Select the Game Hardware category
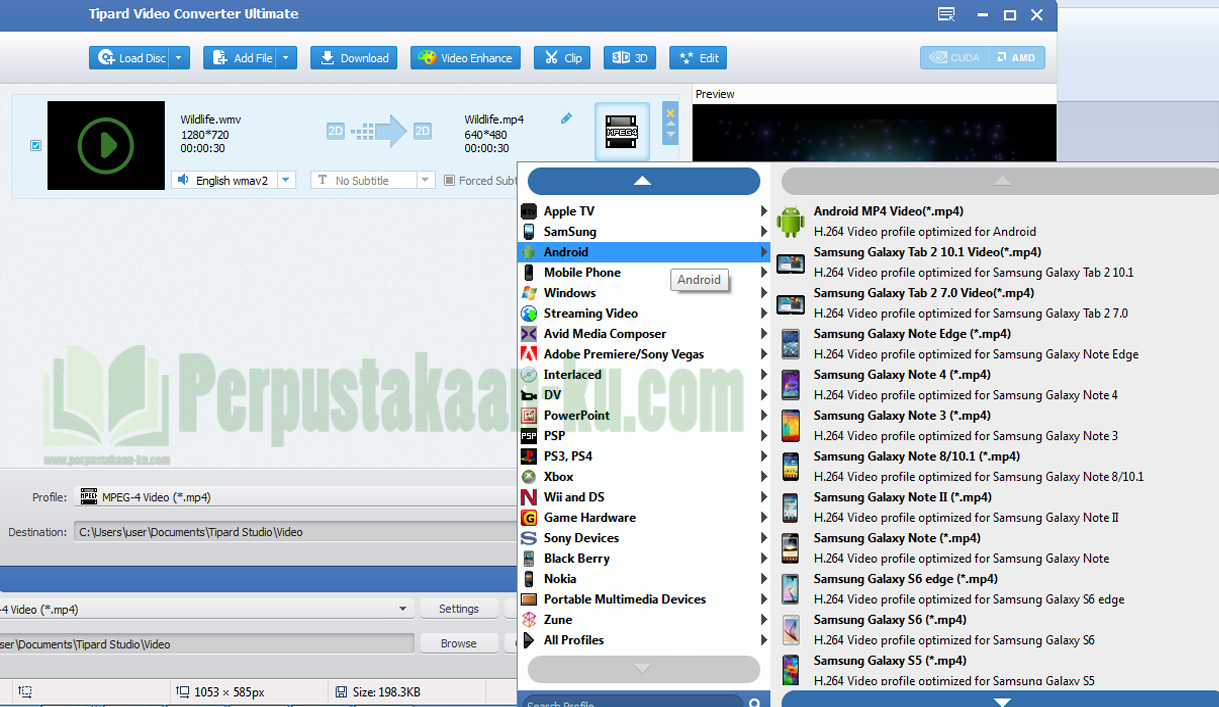1219x707 pixels. coord(644,517)
